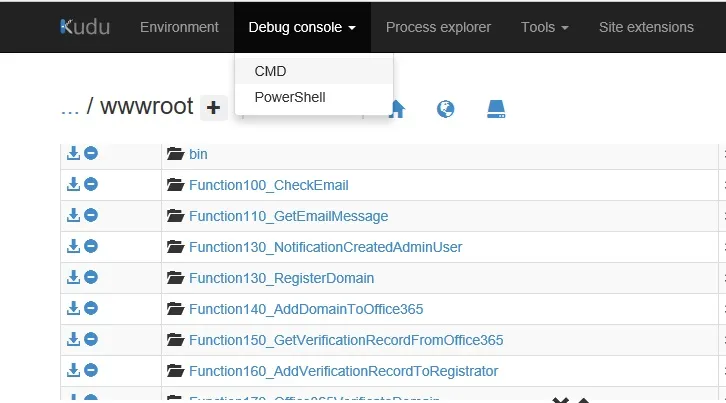
Task: Open the Environment page
Action: click(179, 27)
